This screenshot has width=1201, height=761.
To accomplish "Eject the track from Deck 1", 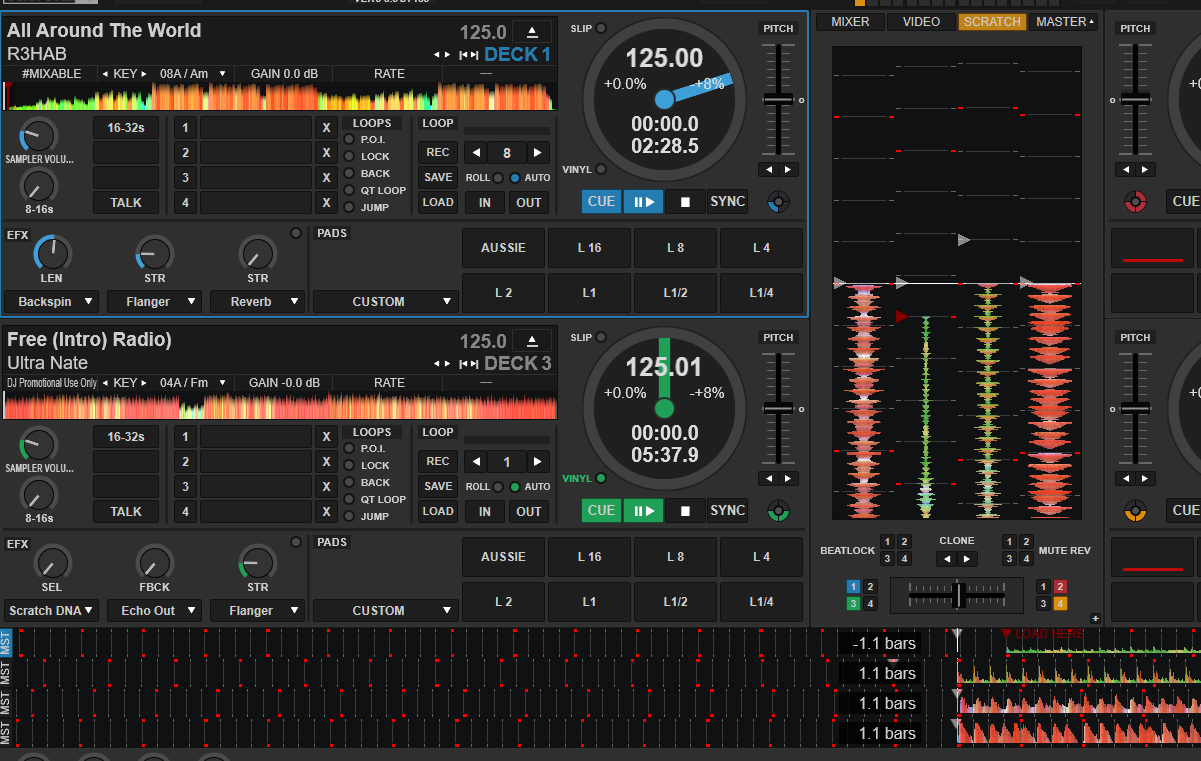I will click(x=532, y=31).
